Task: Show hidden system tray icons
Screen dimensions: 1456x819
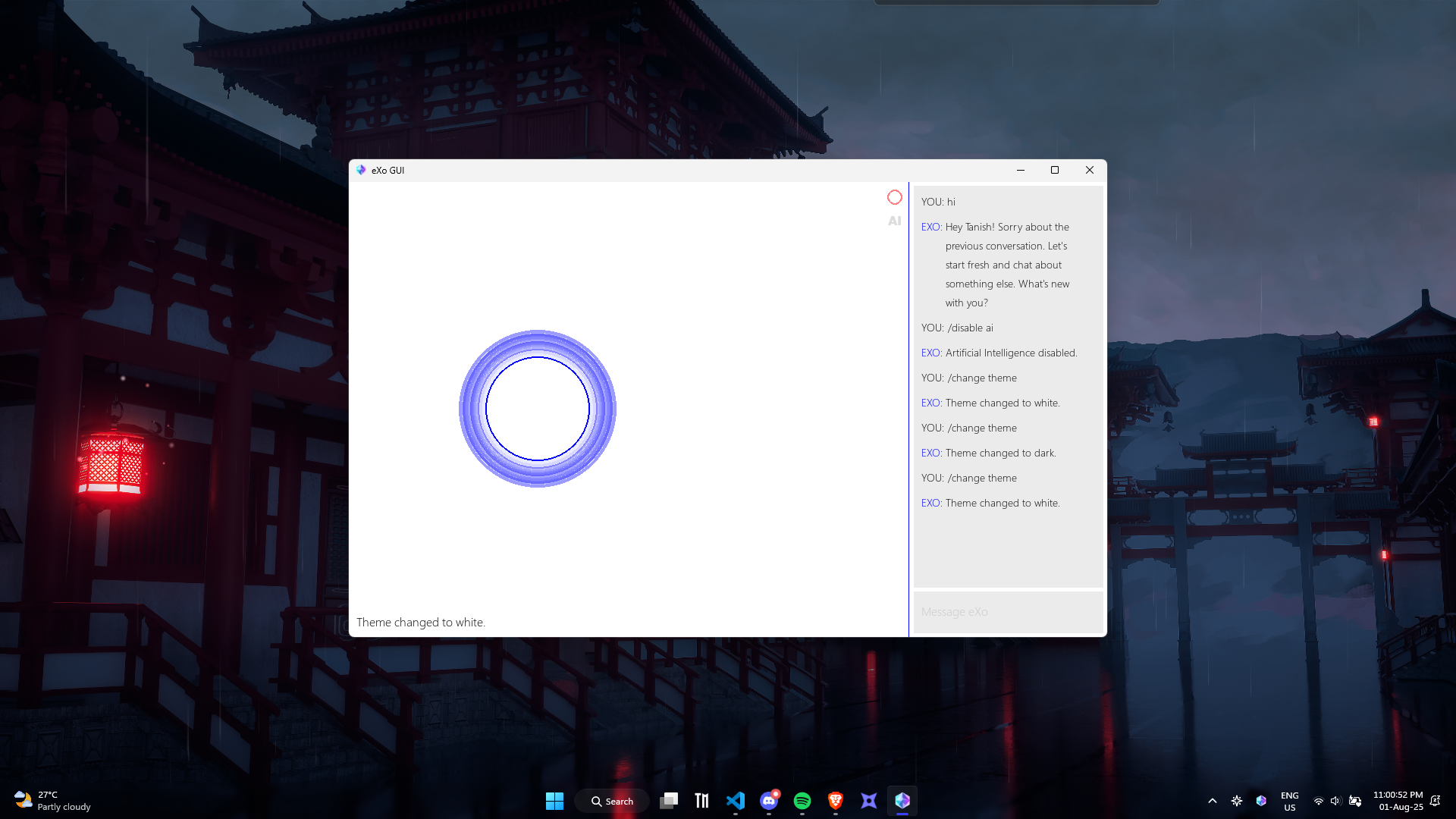Action: pos(1213,801)
